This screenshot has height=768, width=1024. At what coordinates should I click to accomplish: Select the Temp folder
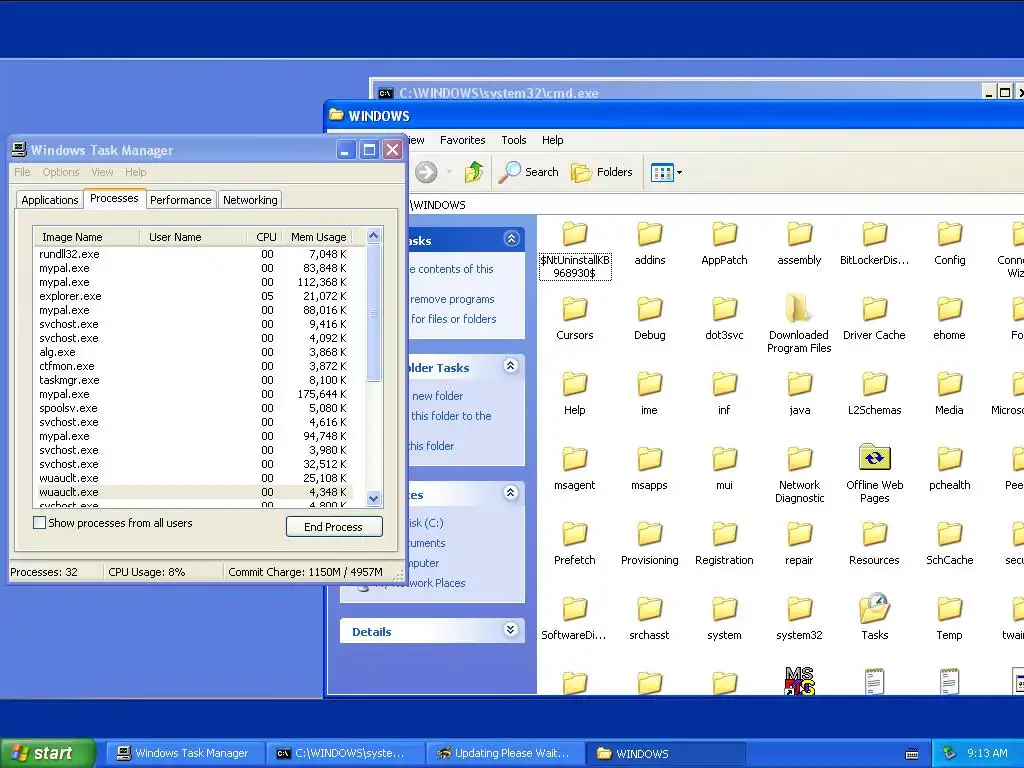click(949, 618)
